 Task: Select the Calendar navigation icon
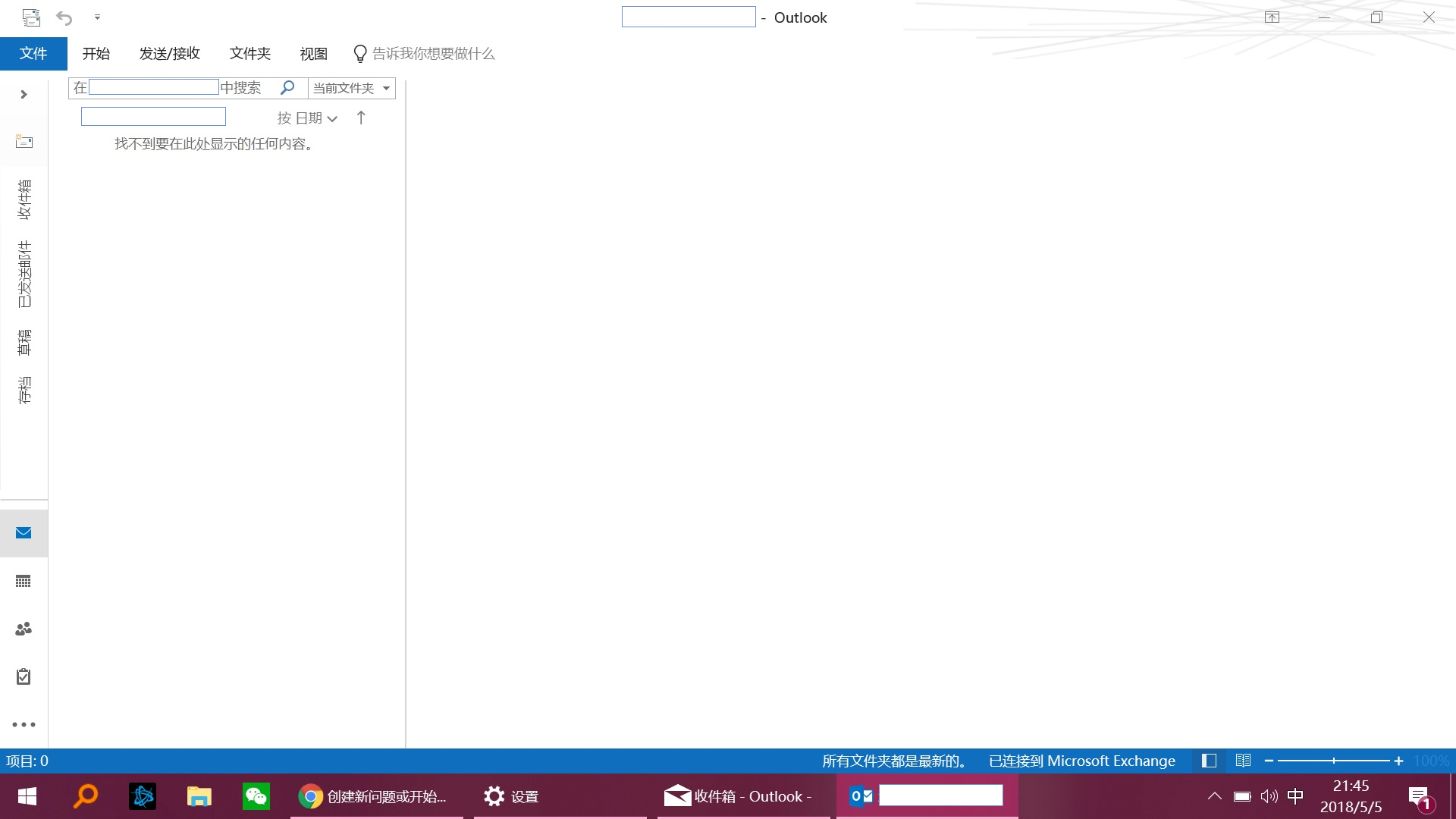(24, 581)
